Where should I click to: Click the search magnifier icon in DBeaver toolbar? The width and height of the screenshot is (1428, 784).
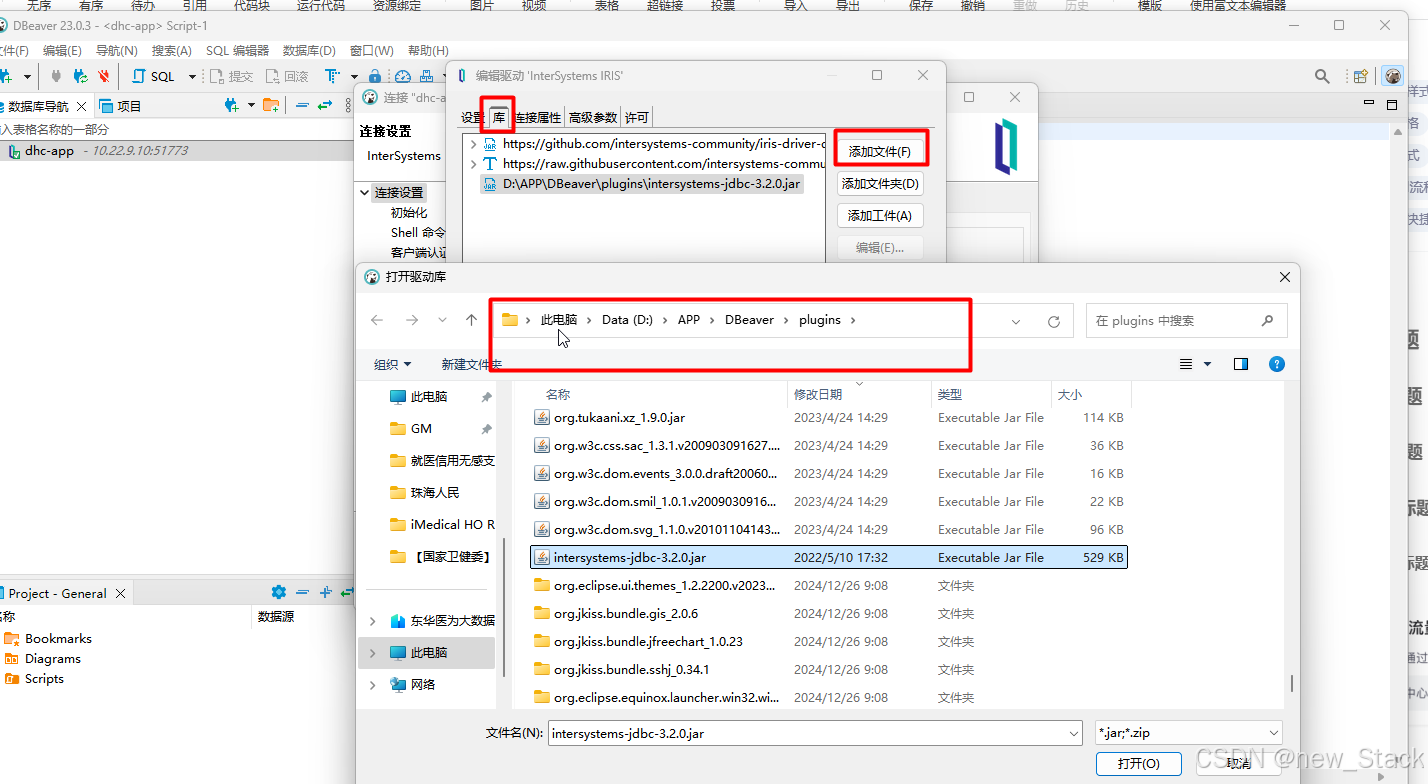click(1322, 76)
